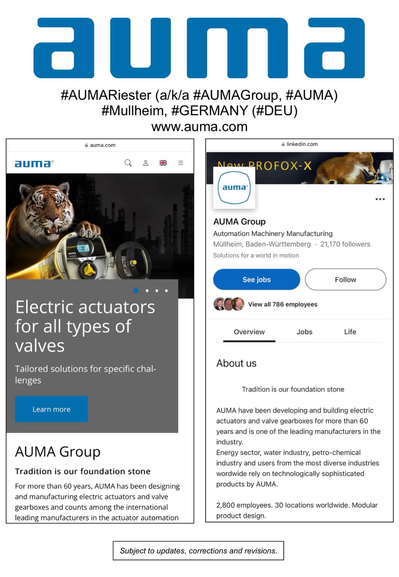Select the last carousel dot
This screenshot has height=577, width=399.
(x=166, y=291)
